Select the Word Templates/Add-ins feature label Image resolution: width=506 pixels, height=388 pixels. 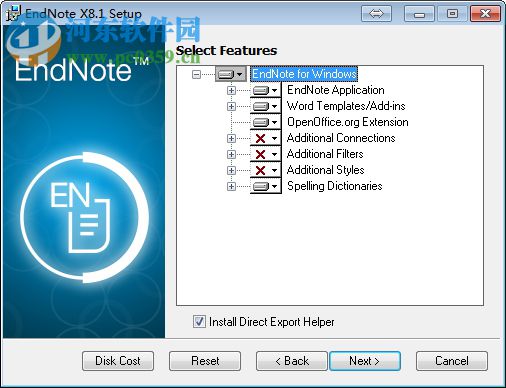coord(346,106)
